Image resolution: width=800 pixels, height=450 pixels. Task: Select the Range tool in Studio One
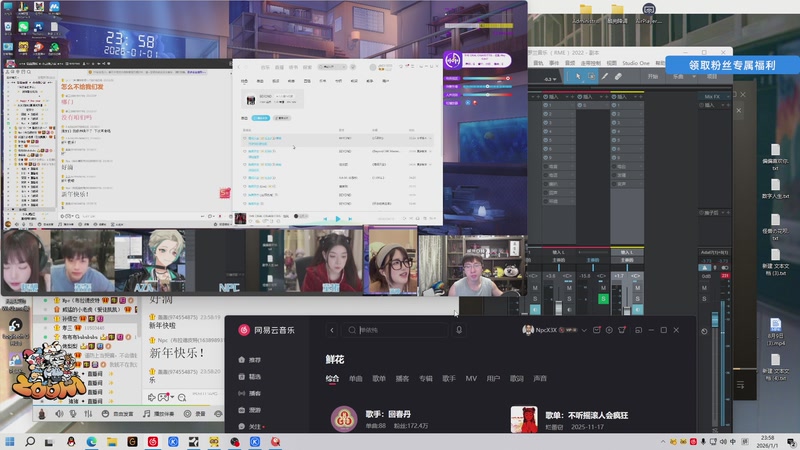click(x=592, y=77)
